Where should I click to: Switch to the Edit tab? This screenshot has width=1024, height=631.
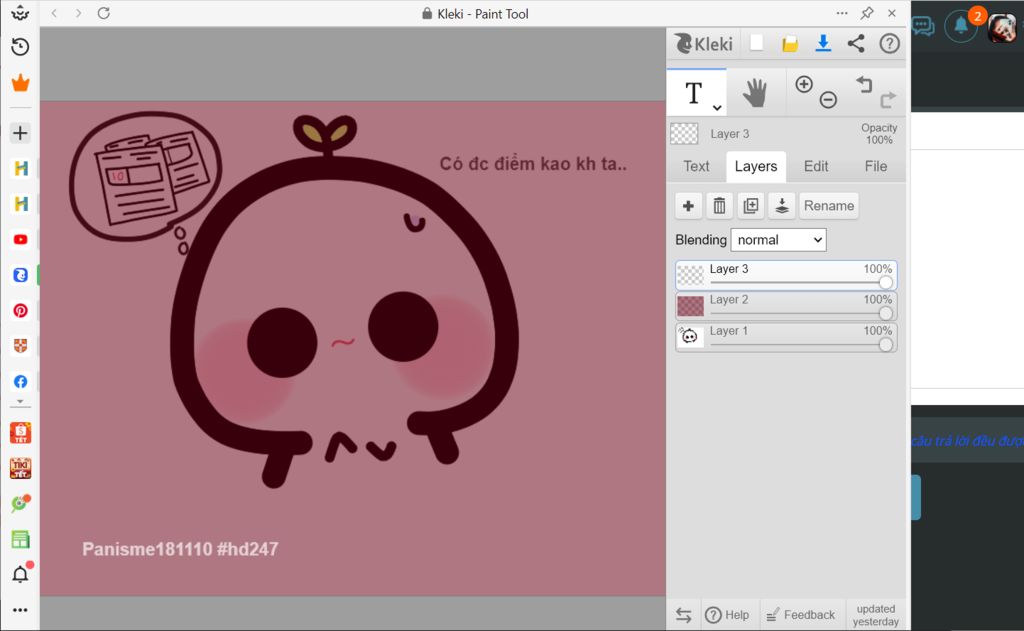[816, 167]
